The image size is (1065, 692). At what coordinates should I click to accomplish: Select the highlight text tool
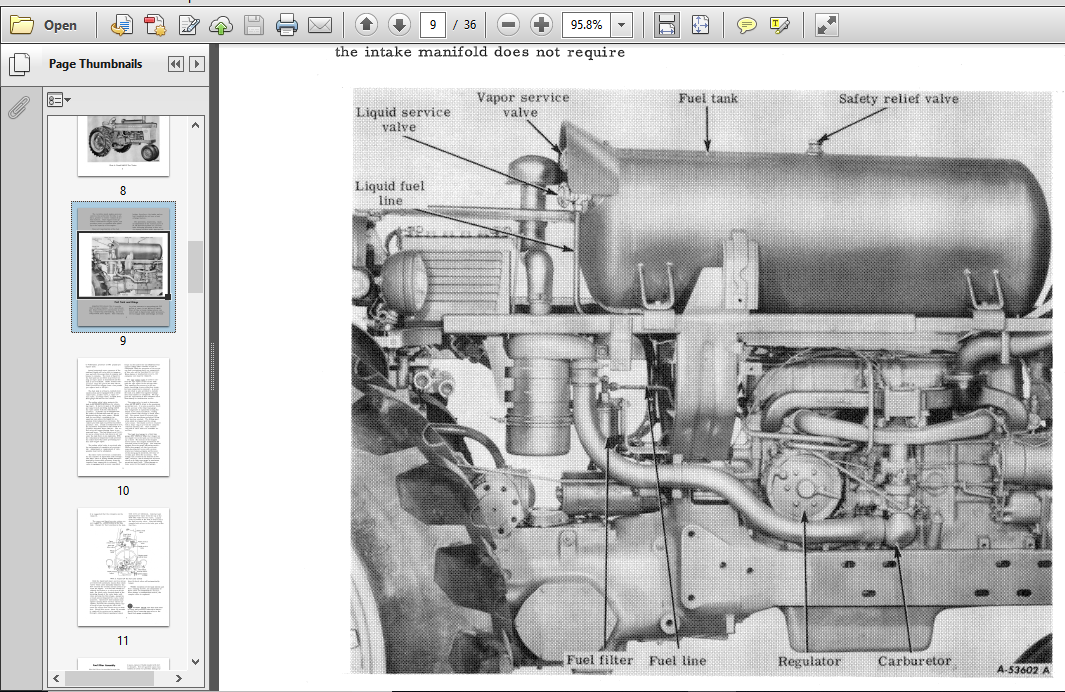[780, 26]
